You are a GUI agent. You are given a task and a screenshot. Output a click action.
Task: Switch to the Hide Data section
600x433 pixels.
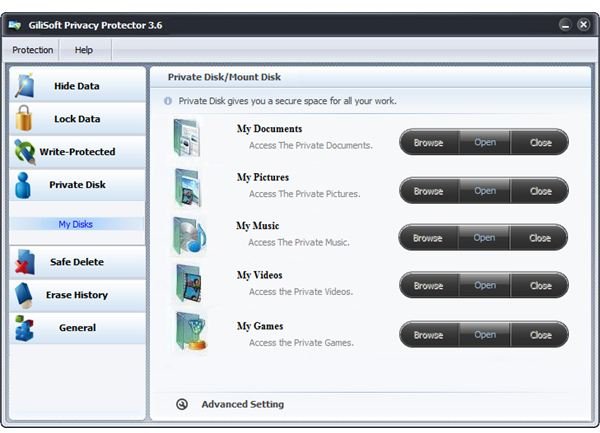coord(77,86)
